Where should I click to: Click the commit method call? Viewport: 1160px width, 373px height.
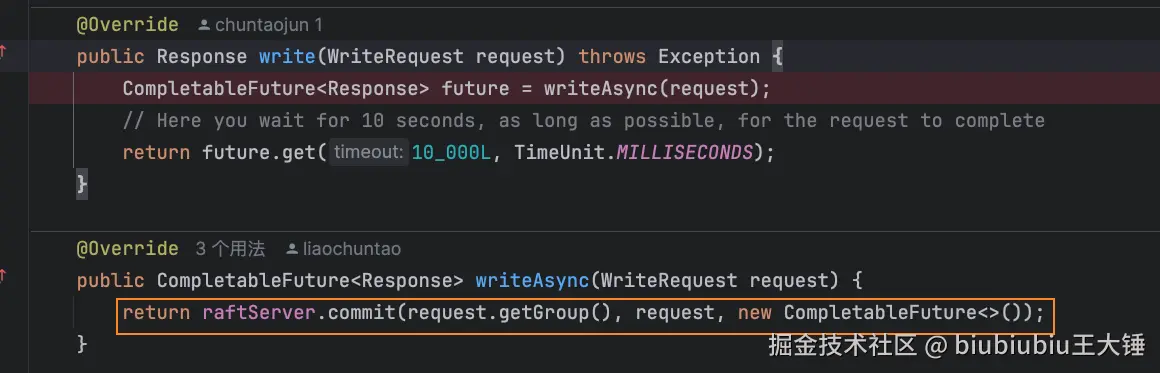pyautogui.click(x=361, y=313)
